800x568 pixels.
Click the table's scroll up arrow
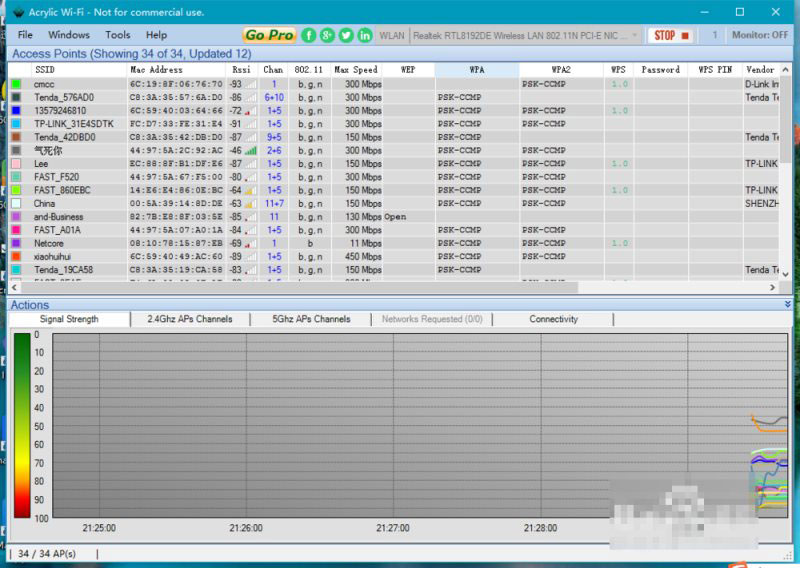pos(786,69)
